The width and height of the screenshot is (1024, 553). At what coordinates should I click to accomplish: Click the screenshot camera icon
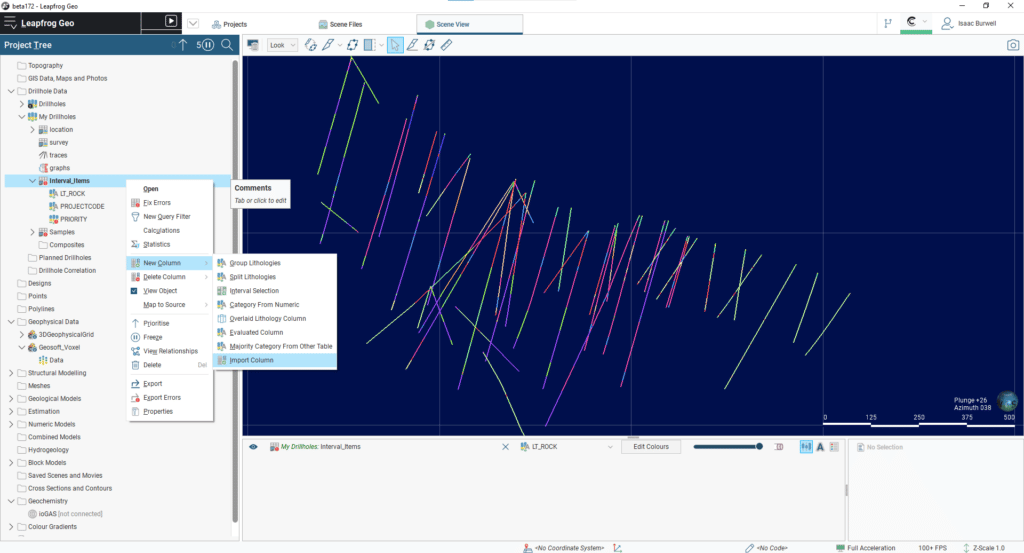coord(1013,45)
